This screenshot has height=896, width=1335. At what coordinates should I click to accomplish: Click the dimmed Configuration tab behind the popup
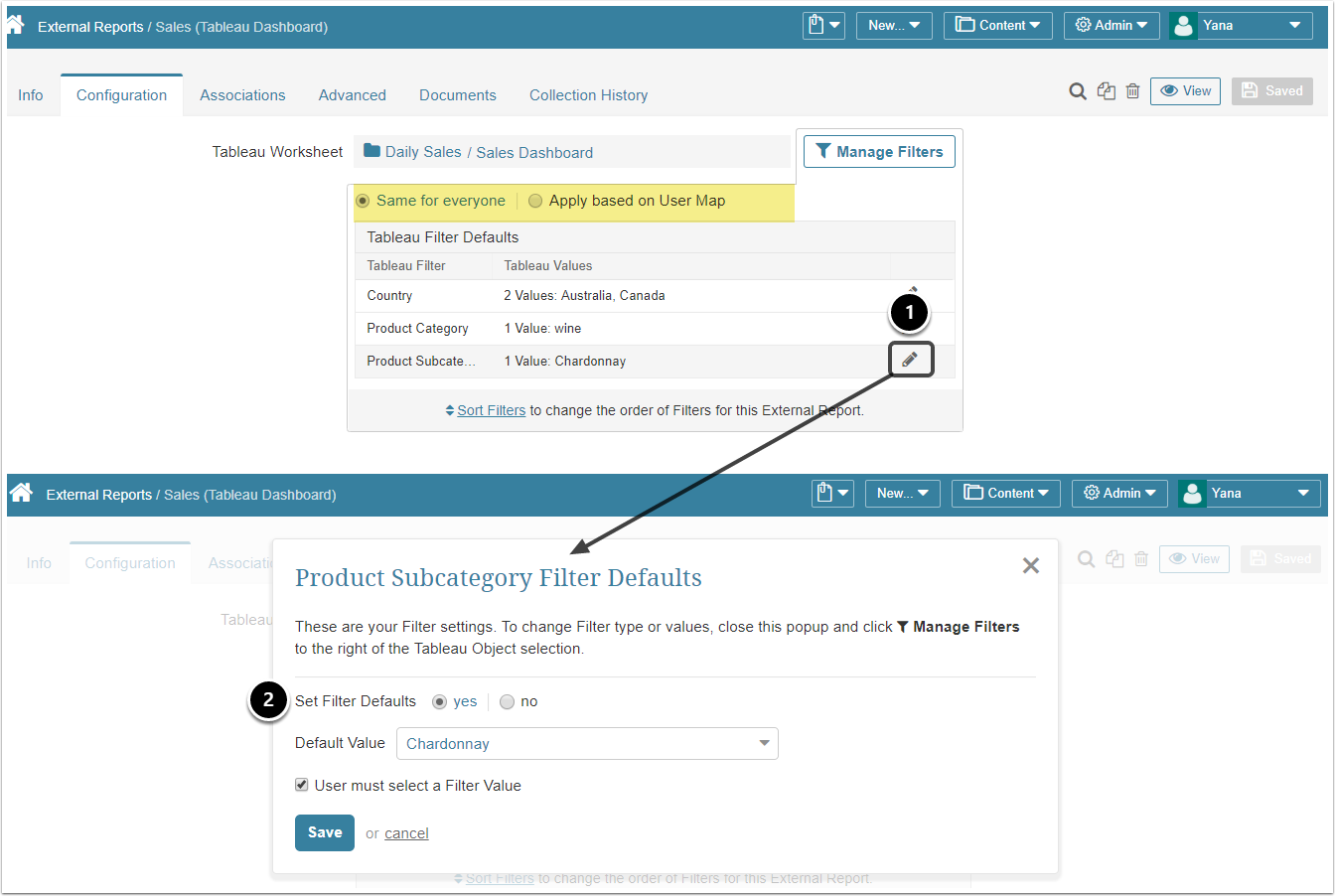pos(130,563)
